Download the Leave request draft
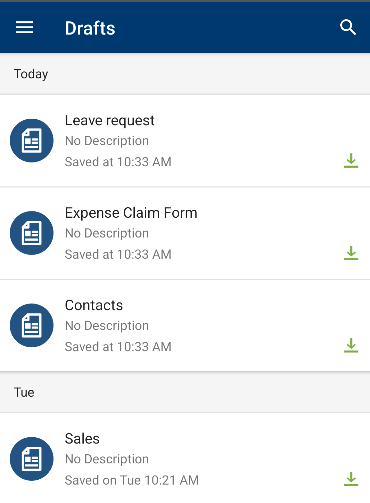Viewport: 370px width, 503px height. tap(351, 161)
